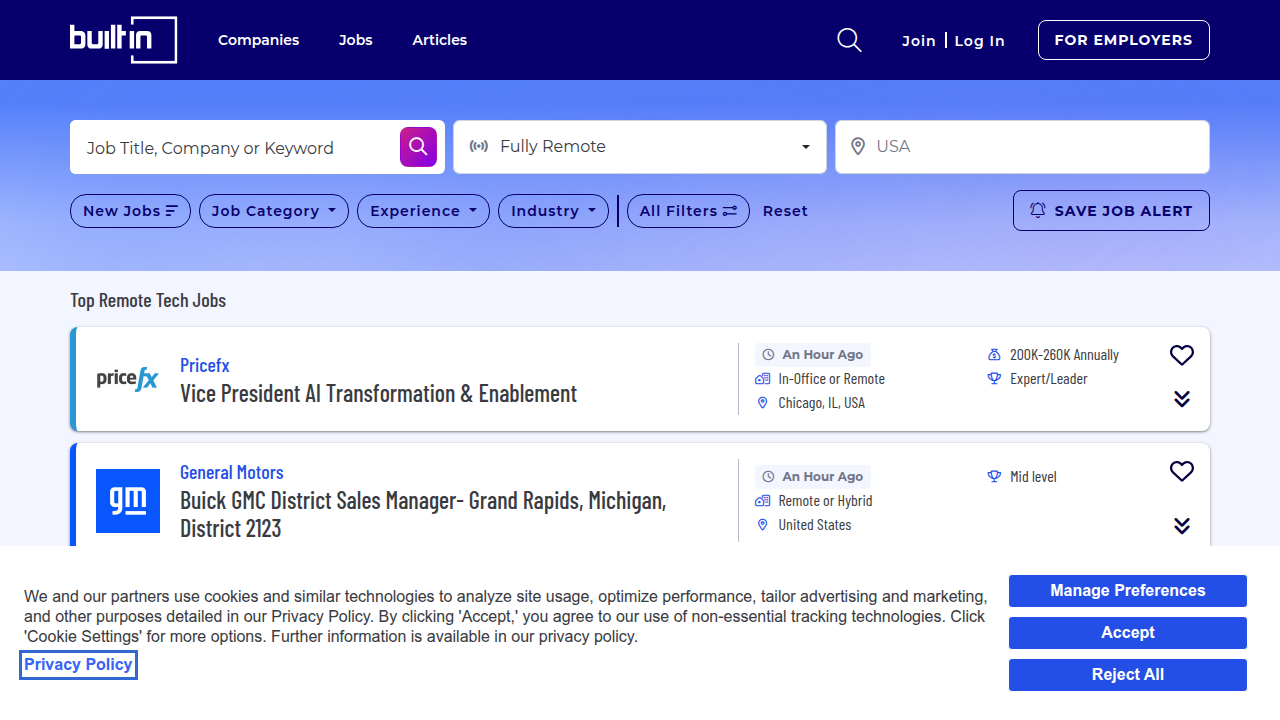The height and width of the screenshot is (720, 1280).
Task: Click the General Motors GM logo
Action: coord(128,501)
